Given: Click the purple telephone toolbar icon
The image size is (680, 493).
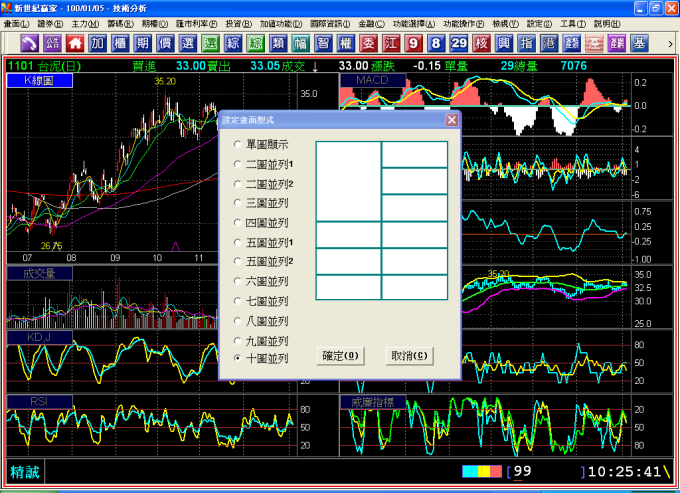Looking at the screenshot, I should coord(29,43).
